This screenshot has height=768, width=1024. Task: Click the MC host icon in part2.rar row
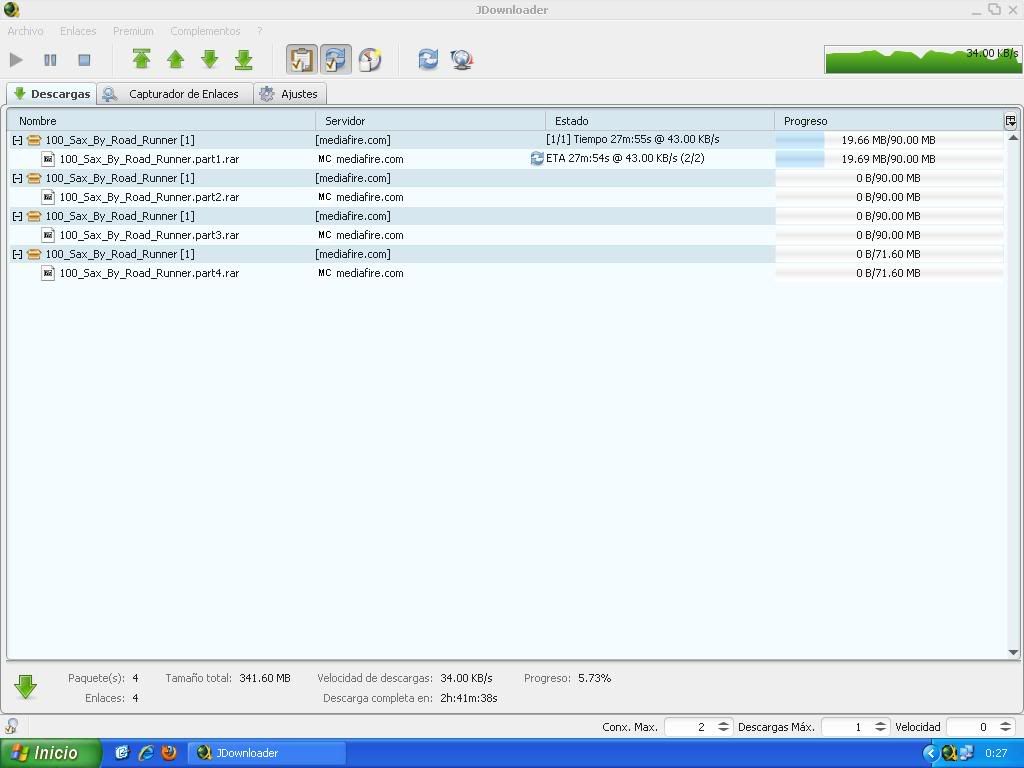click(325, 197)
